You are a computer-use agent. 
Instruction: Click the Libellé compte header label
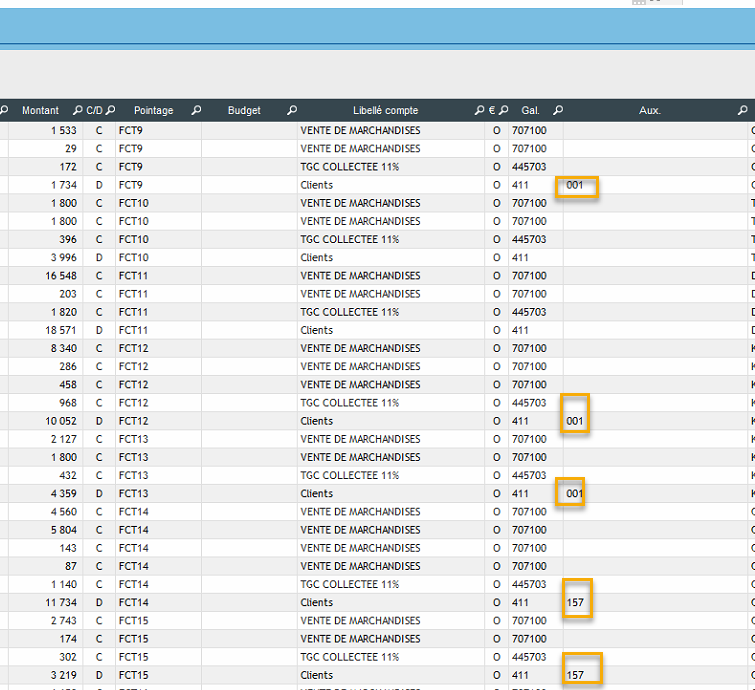click(385, 111)
